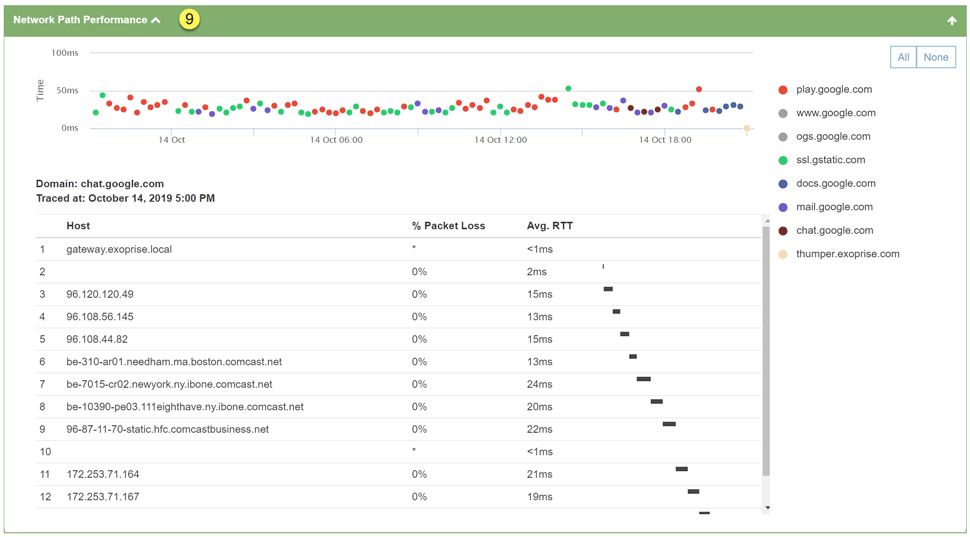This screenshot has height=537, width=970.
Task: Click the Traced at October 14 text
Action: click(126, 199)
